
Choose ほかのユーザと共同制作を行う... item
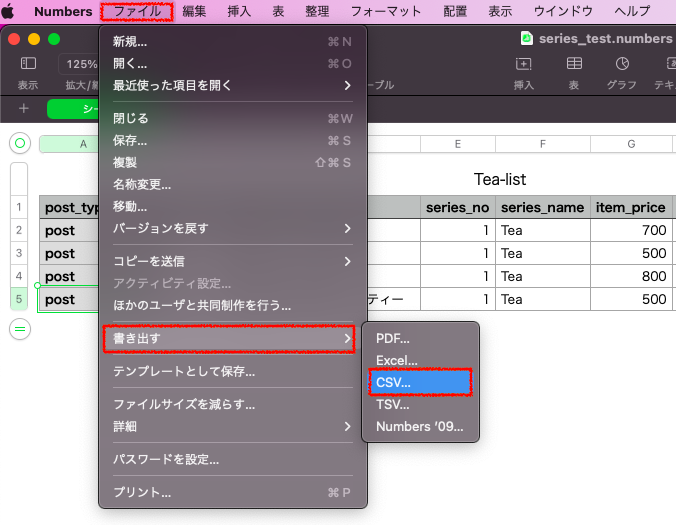[233, 306]
